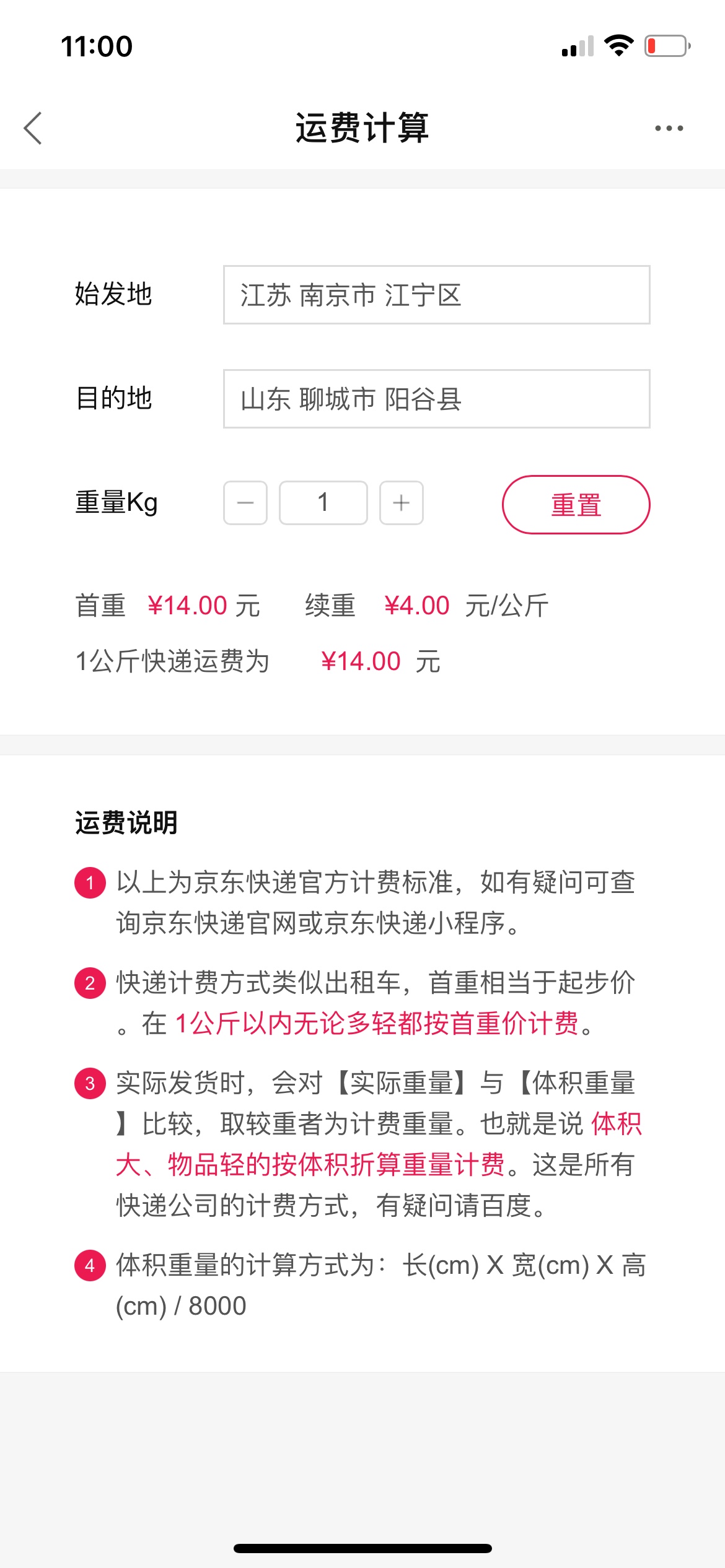Tap the Wi-Fi status icon
This screenshot has width=725, height=1568.
618,46
